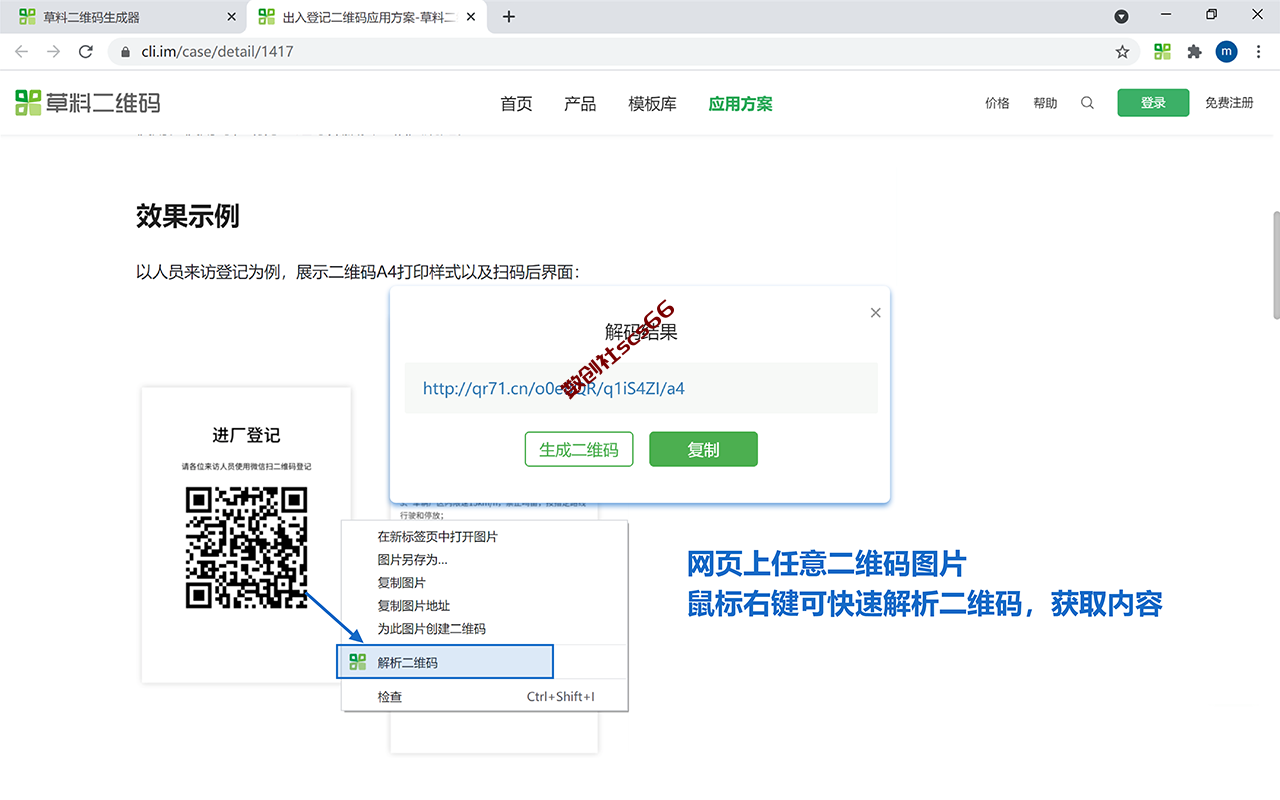Click the green 登录 button
The image size is (1280, 800).
coord(1153,103)
